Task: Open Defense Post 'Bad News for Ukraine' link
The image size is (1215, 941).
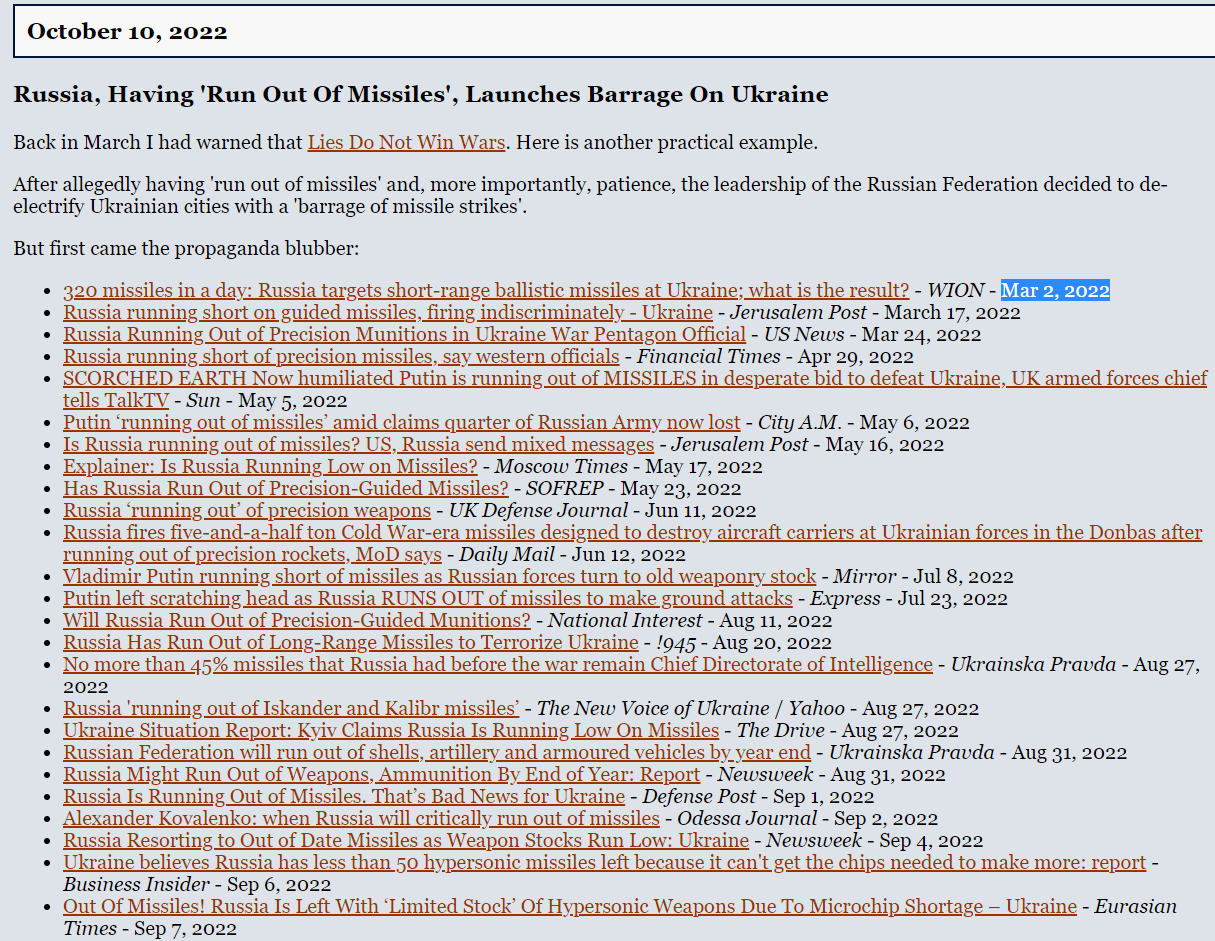Action: point(344,796)
